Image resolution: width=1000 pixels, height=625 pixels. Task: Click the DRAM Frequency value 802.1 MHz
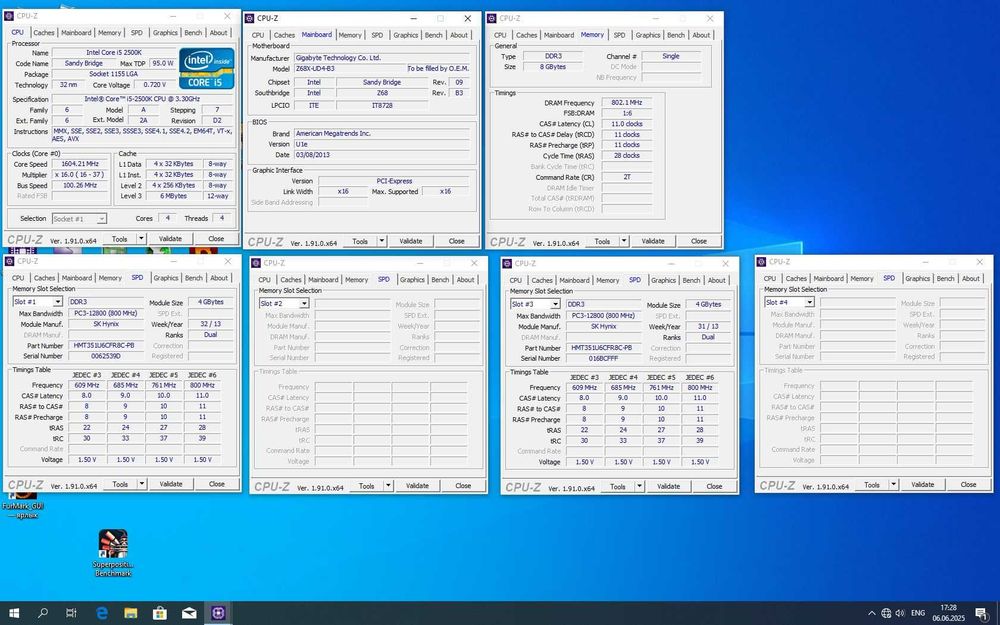(x=626, y=103)
